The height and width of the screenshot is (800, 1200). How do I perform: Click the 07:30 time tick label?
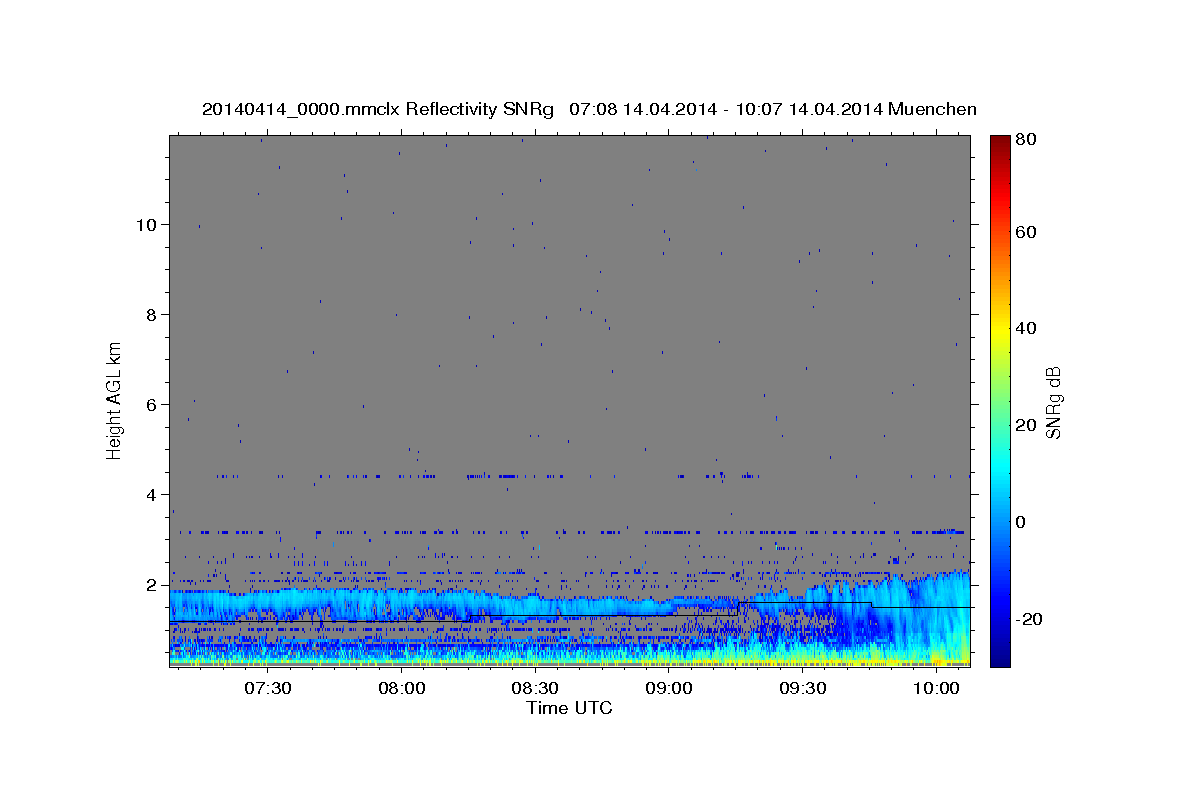coord(268,689)
